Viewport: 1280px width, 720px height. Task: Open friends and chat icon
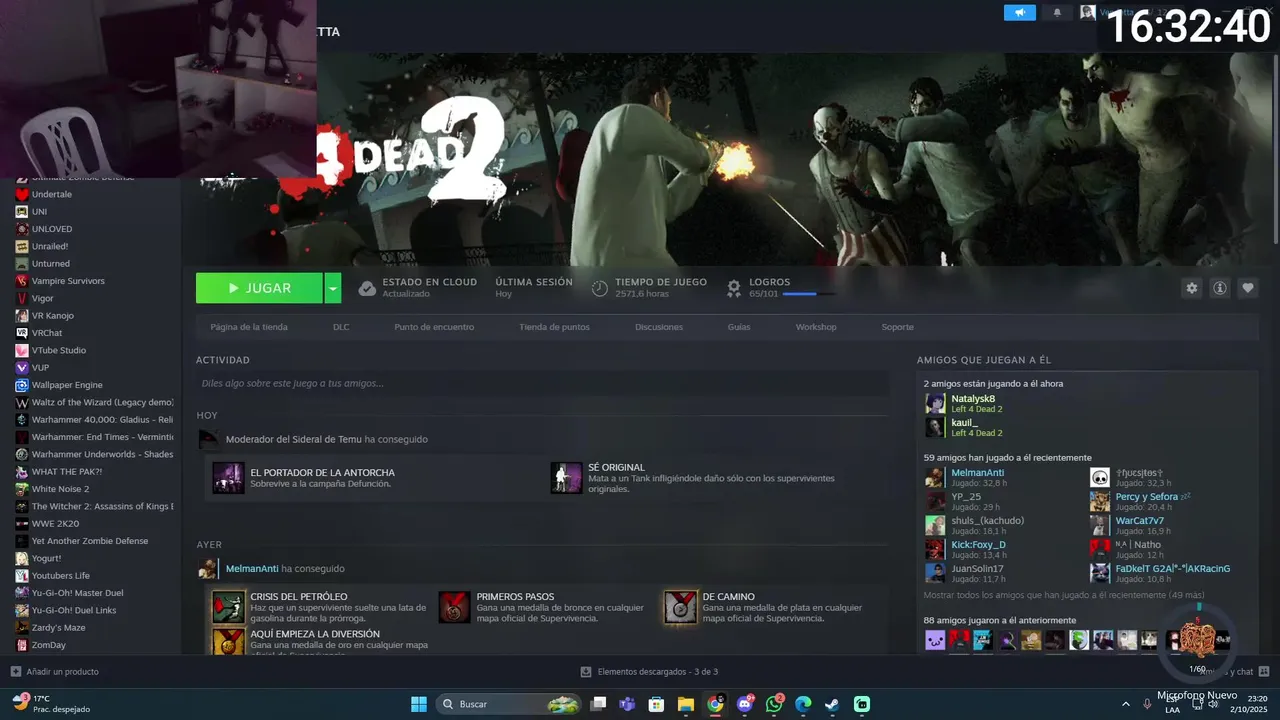tap(1263, 671)
